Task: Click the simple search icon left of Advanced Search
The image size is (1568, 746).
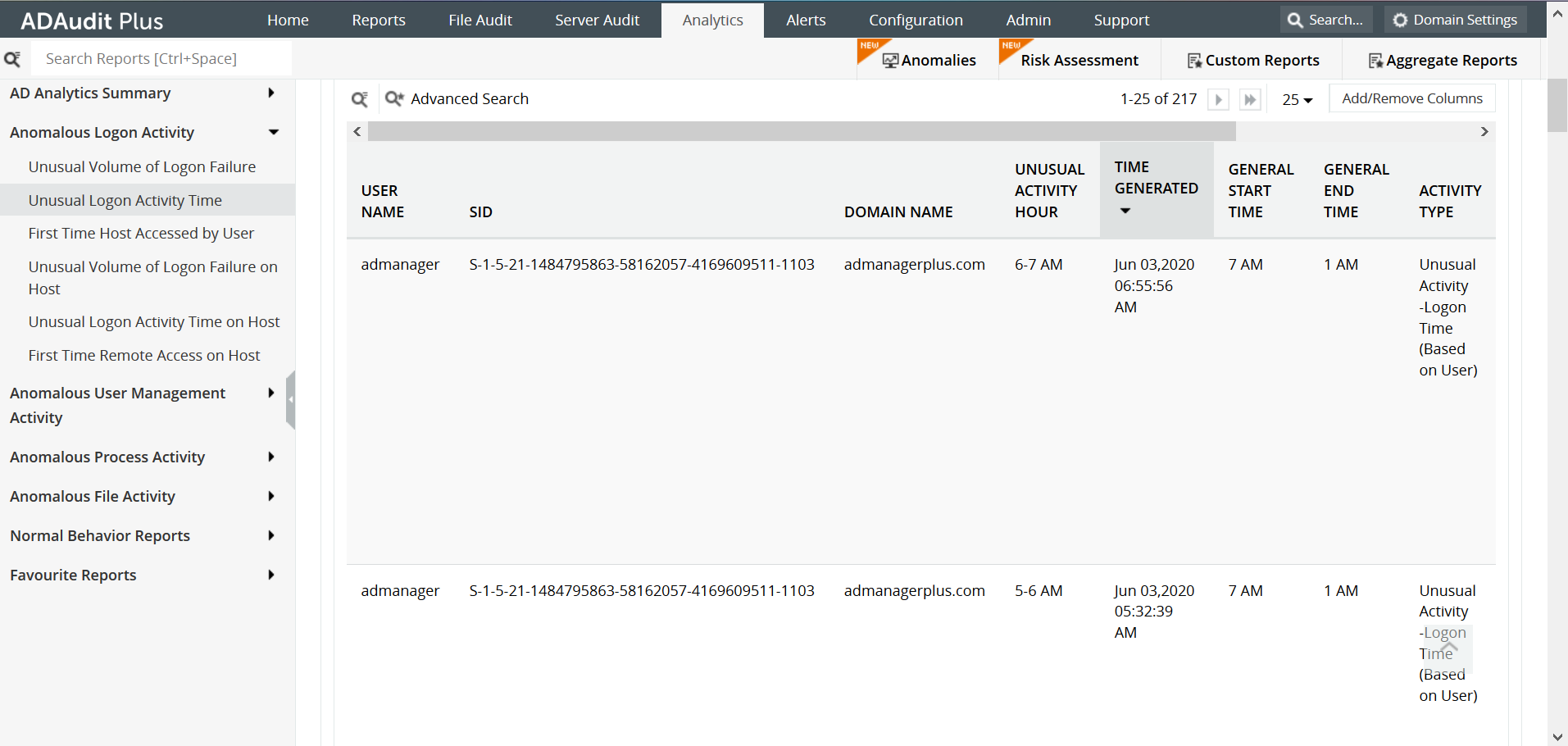Action: coord(360,98)
